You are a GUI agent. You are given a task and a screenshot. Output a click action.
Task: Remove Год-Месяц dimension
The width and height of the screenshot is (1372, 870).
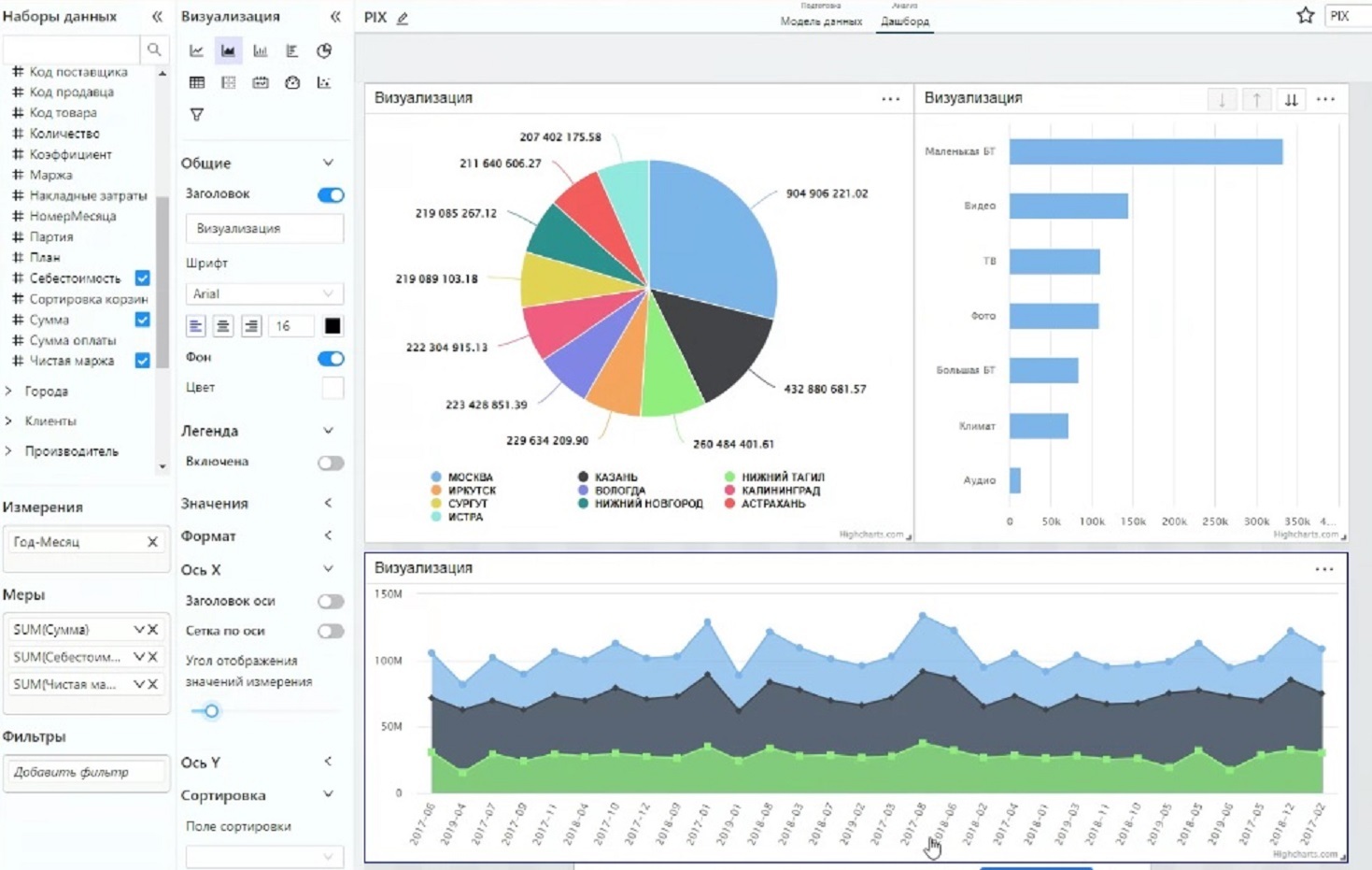pos(152,541)
